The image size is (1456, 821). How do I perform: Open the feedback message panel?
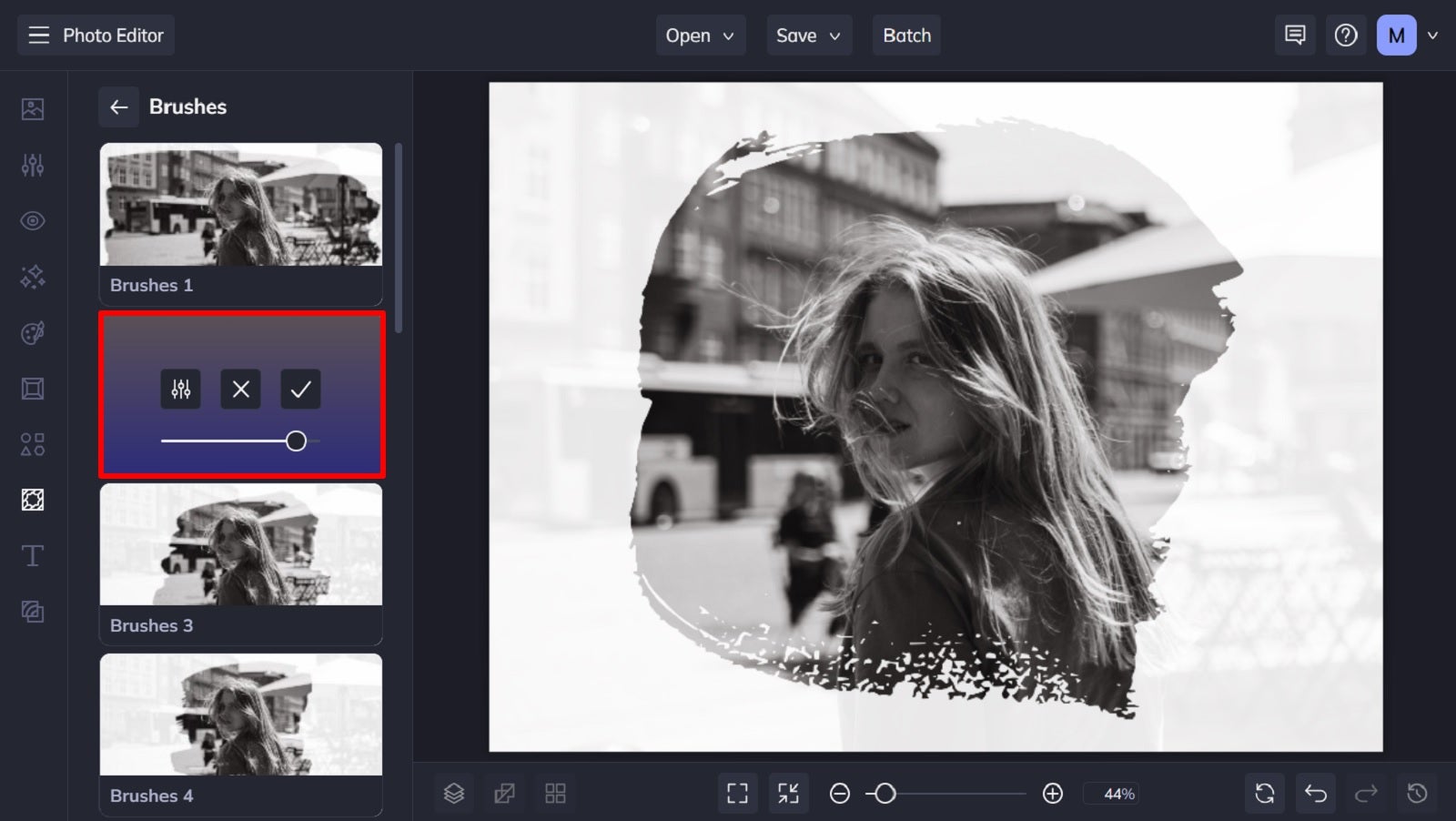pos(1294,35)
